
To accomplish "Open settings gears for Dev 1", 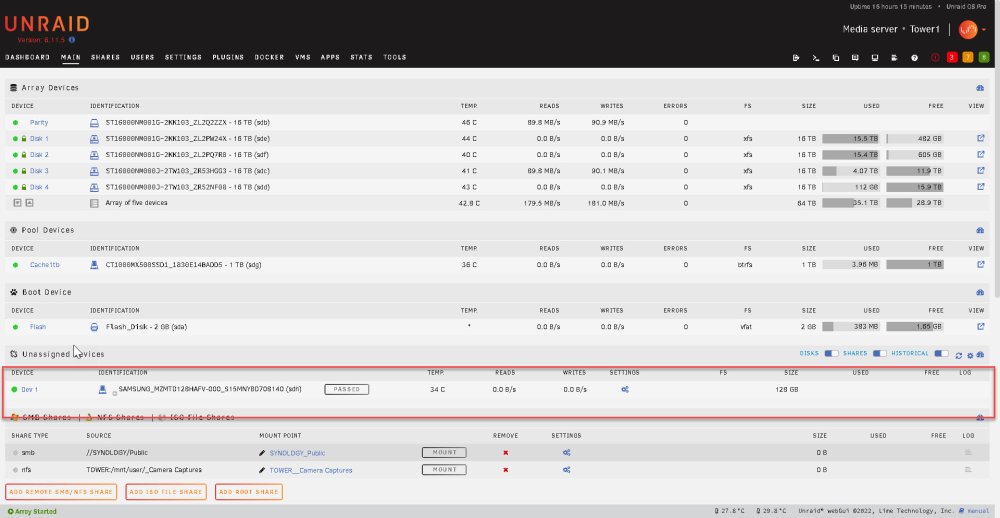I will click(625, 389).
